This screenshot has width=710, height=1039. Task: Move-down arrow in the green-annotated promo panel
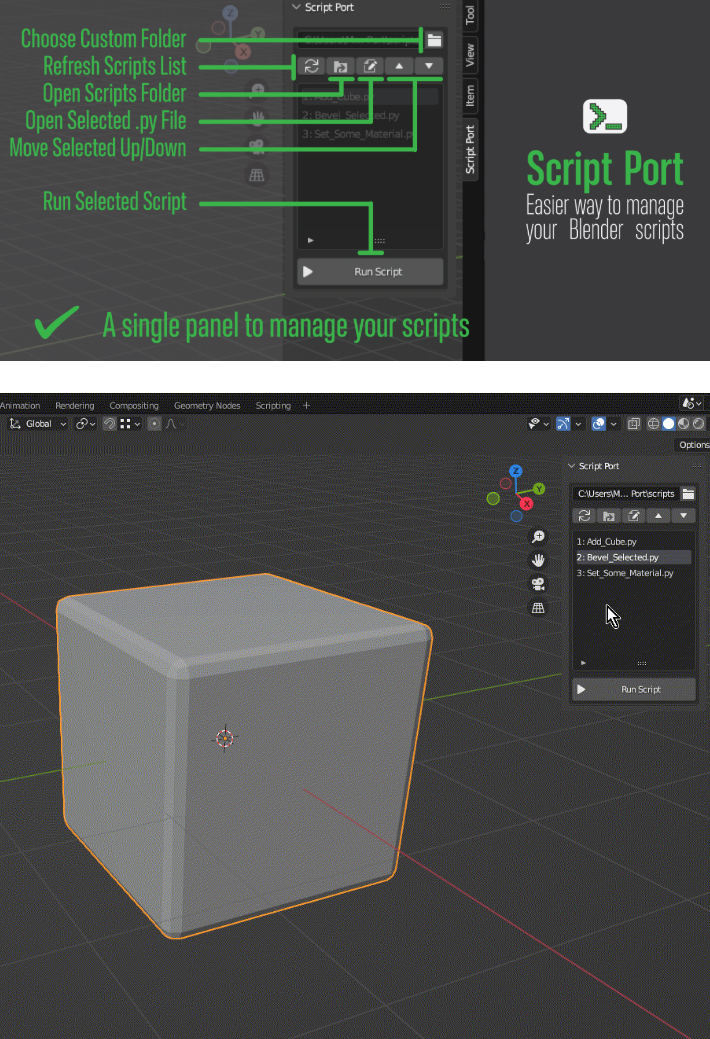click(x=429, y=66)
